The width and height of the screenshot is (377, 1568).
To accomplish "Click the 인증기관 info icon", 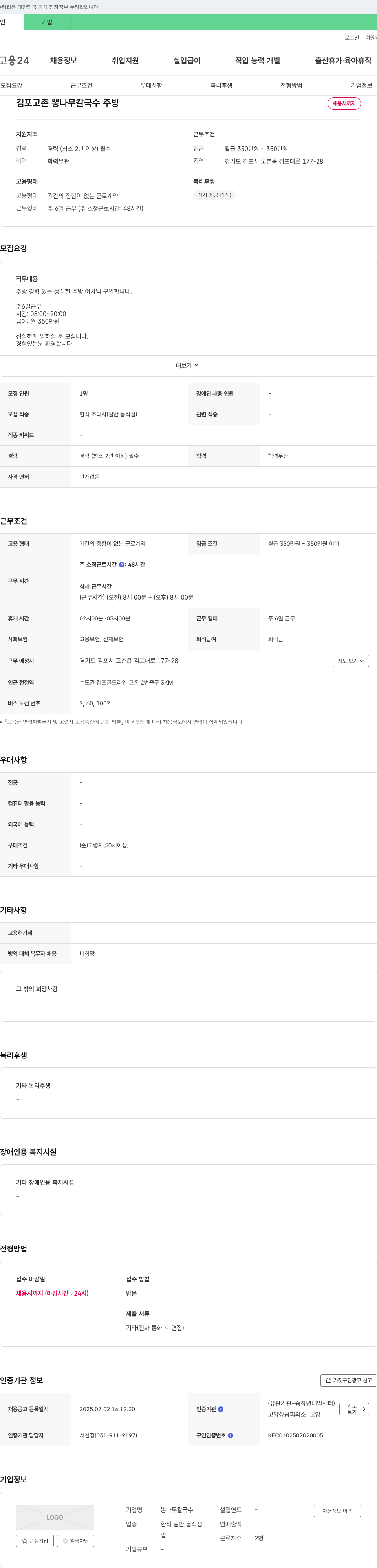I will click(x=221, y=1409).
